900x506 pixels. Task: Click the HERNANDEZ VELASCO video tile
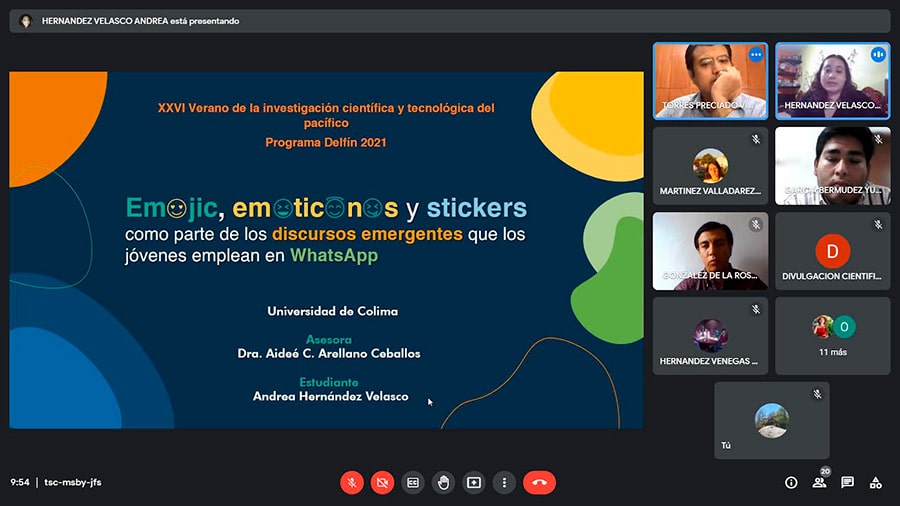click(x=833, y=81)
